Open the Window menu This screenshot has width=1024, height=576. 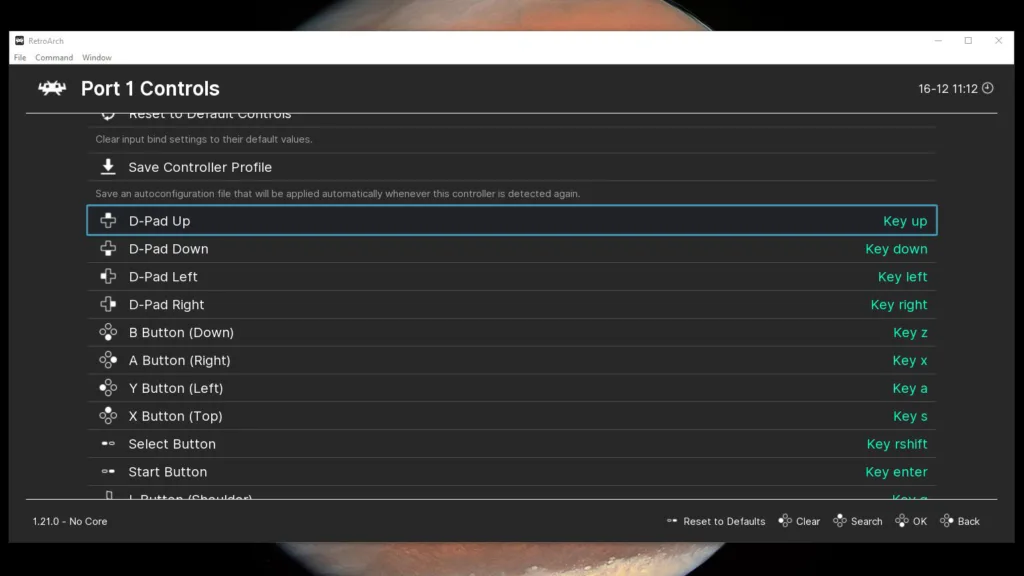[x=96, y=57]
